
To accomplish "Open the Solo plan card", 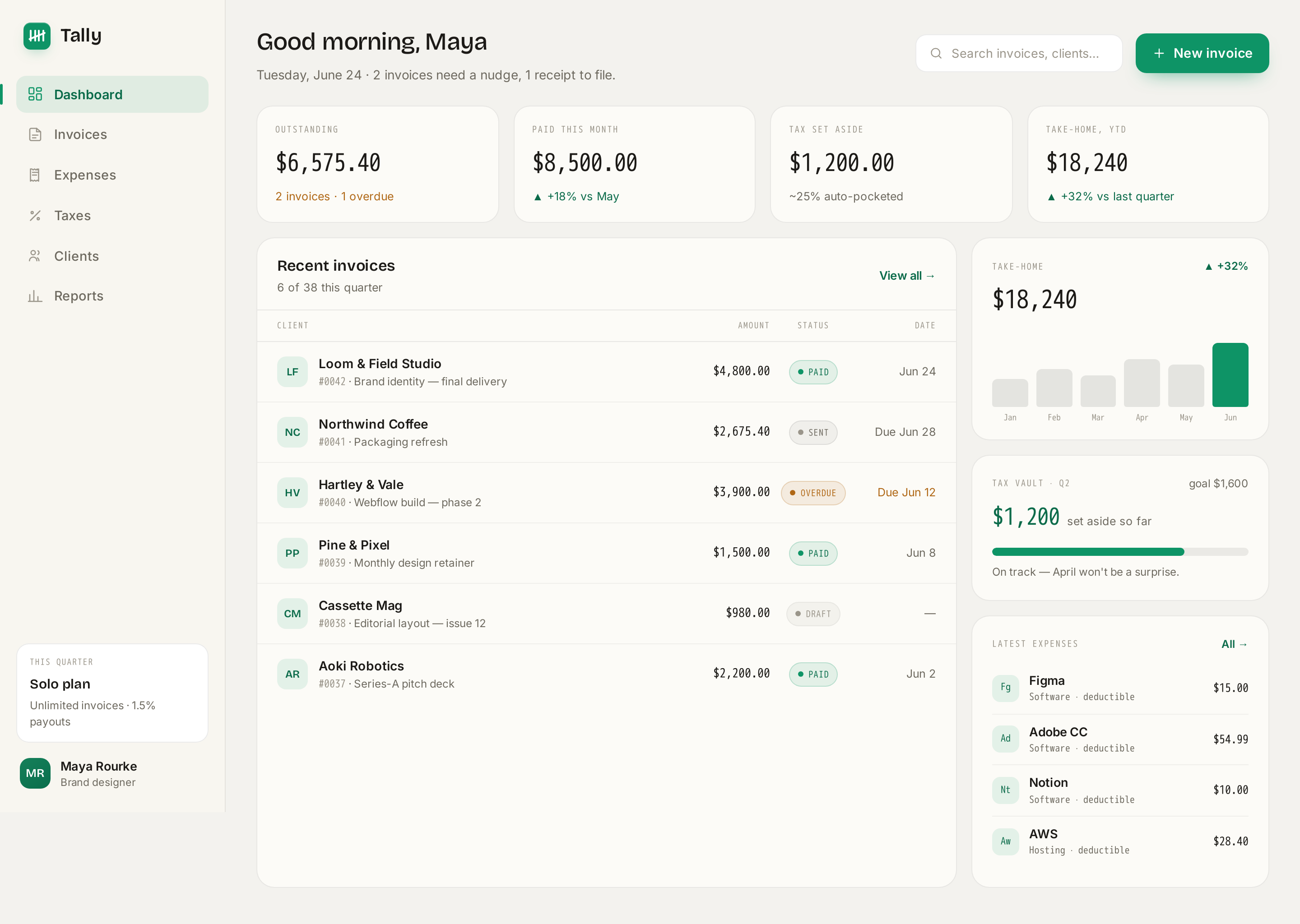I will pos(112,693).
